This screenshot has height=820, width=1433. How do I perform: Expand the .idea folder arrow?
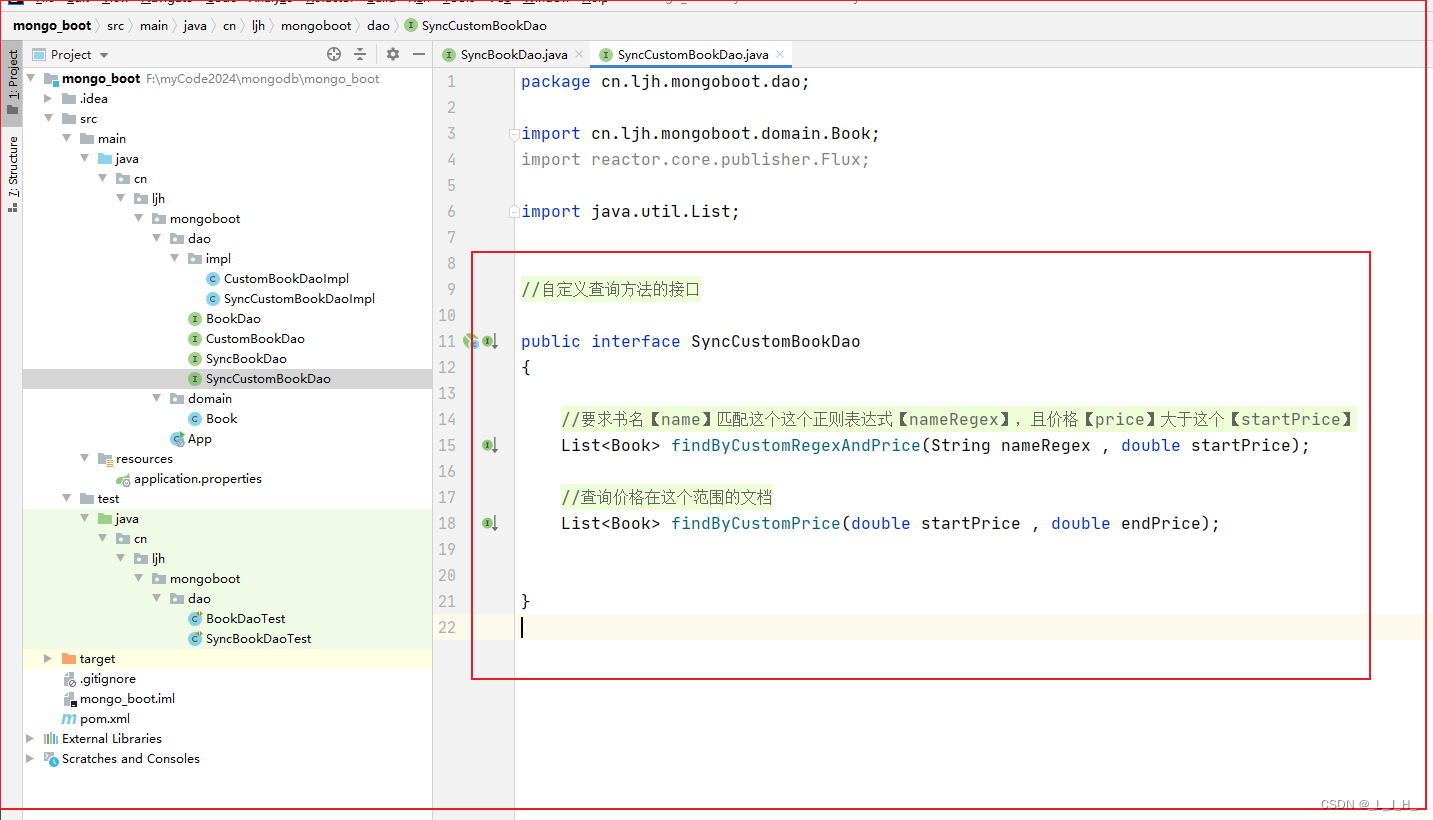pyautogui.click(x=49, y=99)
